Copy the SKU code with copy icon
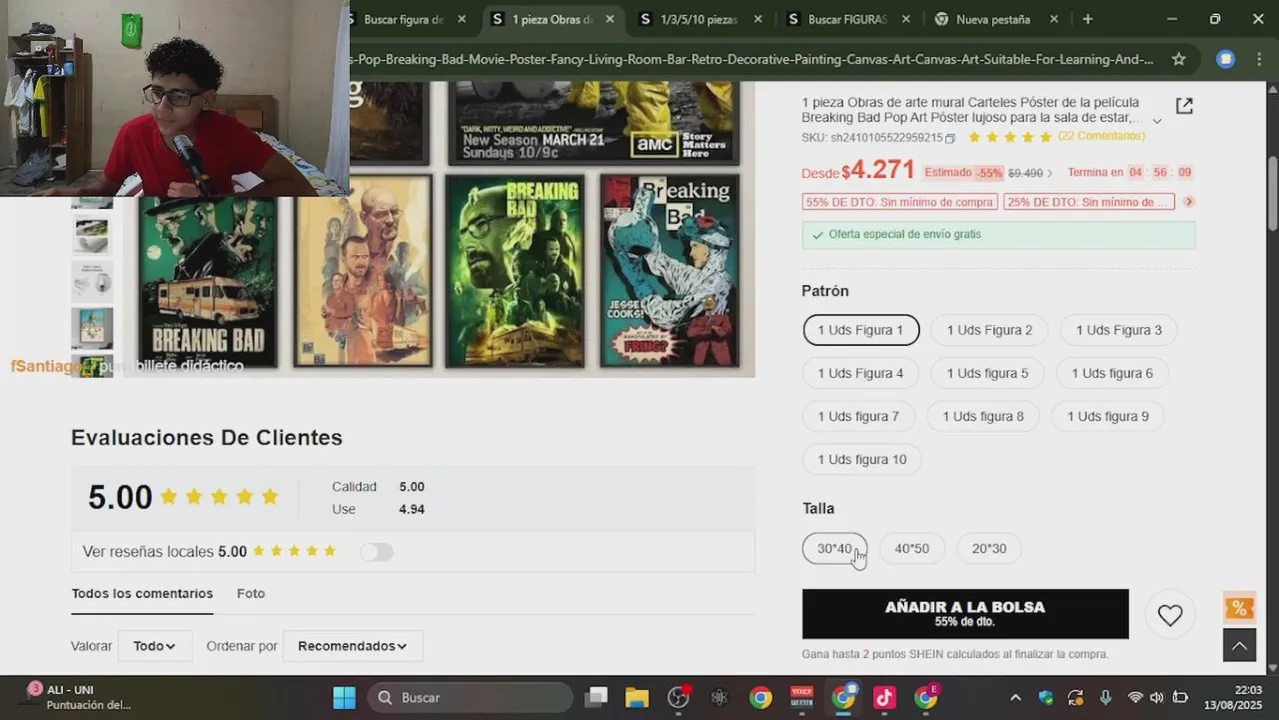 [950, 138]
